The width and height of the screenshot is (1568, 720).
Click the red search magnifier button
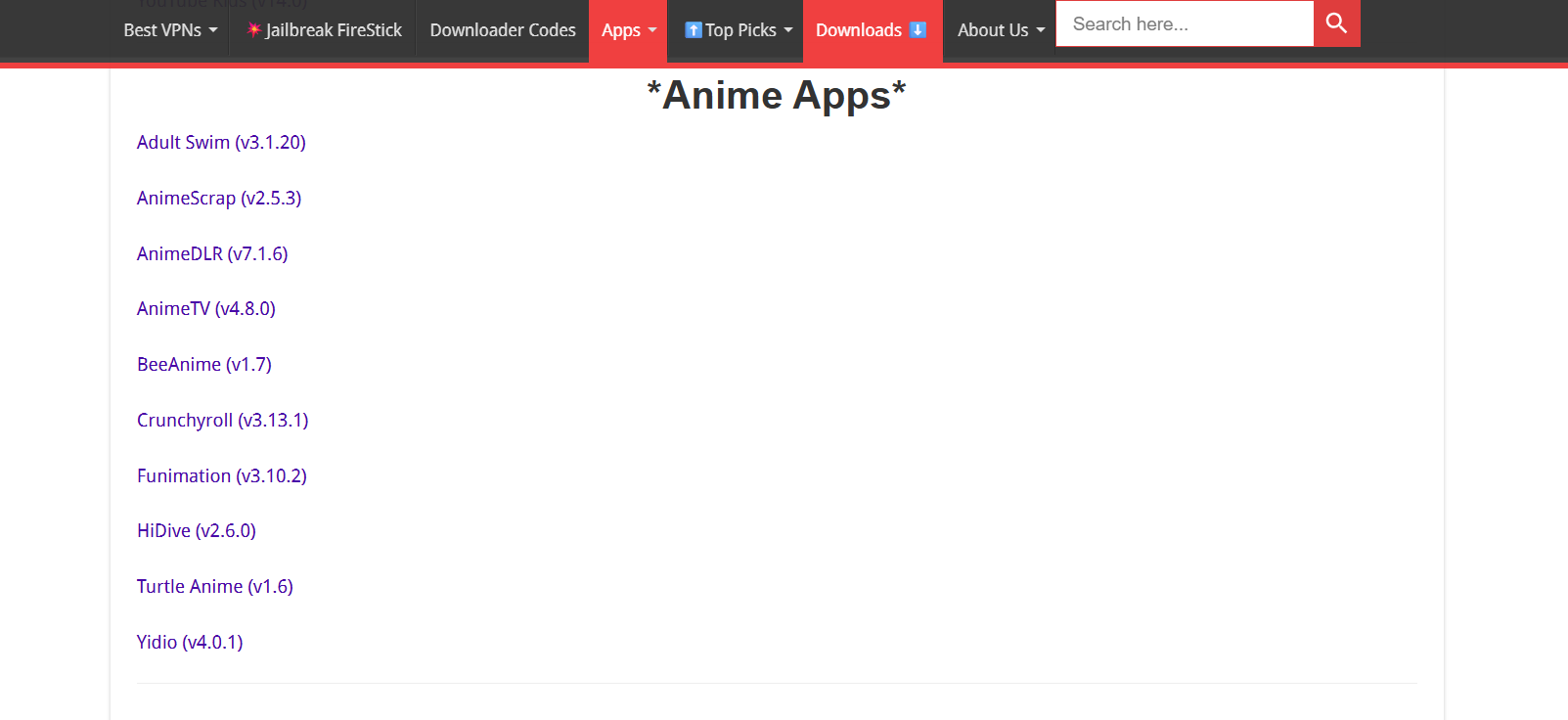(x=1336, y=22)
